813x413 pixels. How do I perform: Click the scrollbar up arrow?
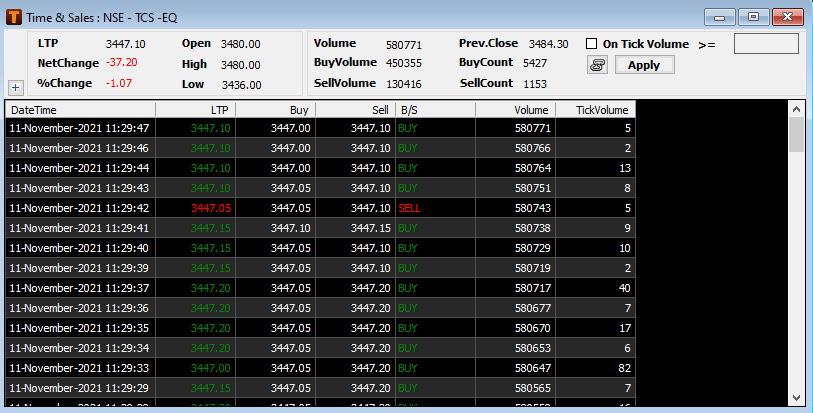click(x=796, y=109)
